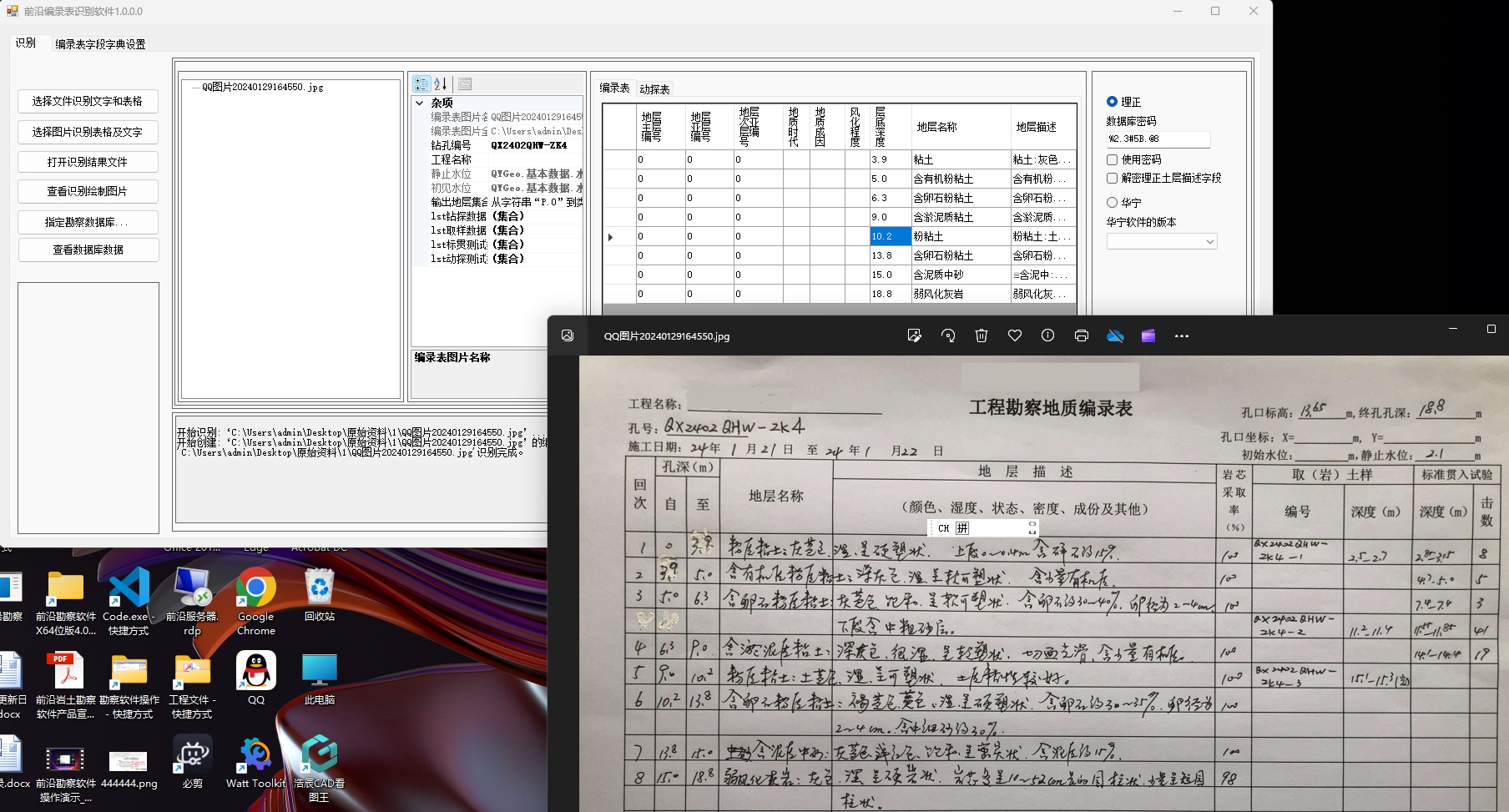Viewport: 1509px width, 812px height.
Task: Open the 必剪 desktop shortcut
Action: 193,762
